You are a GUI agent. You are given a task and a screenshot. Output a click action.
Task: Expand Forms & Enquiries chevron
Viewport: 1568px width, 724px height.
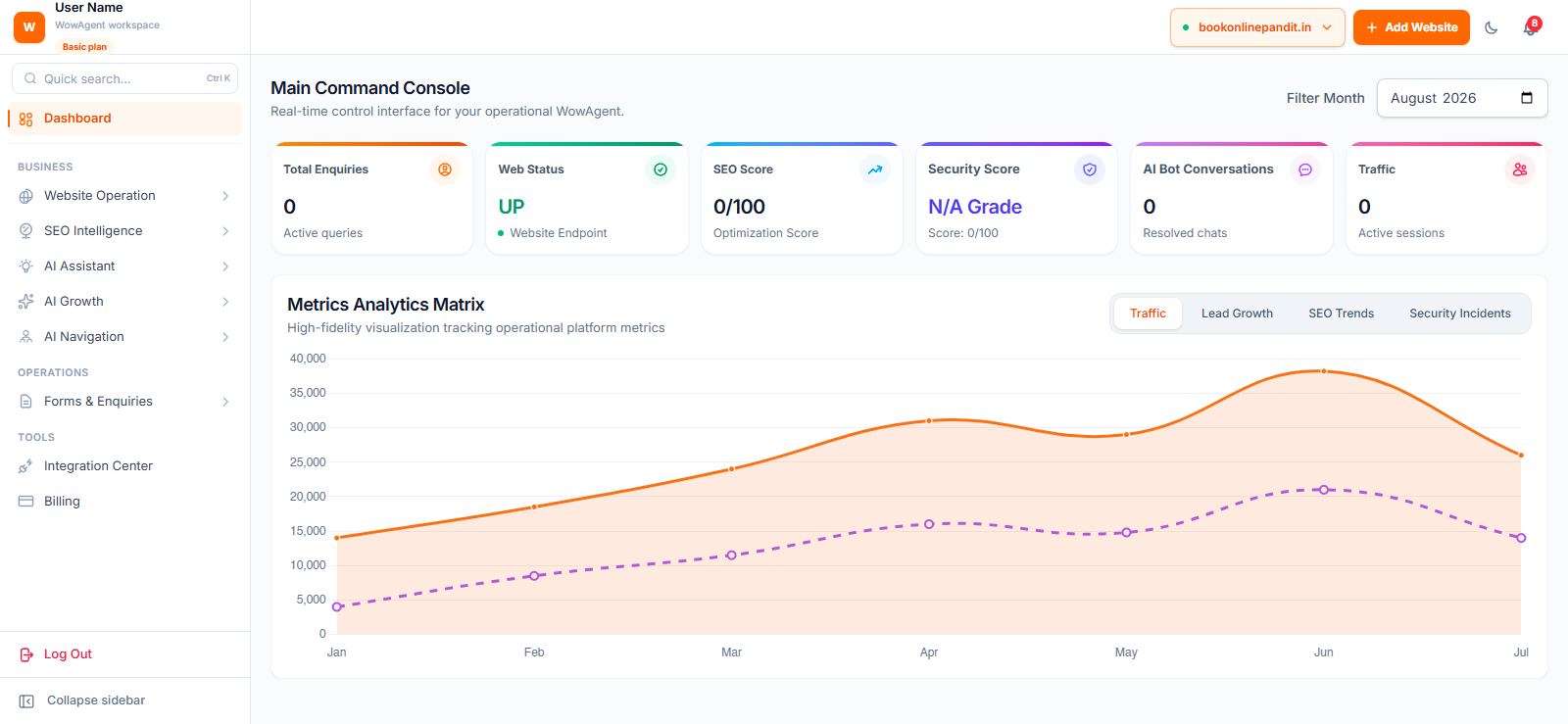[x=225, y=402]
